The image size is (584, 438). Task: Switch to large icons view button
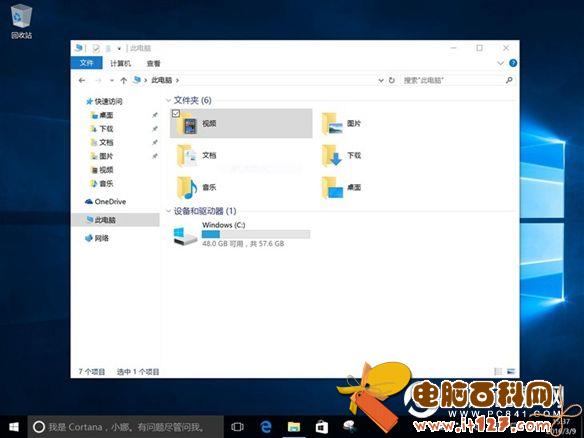[x=511, y=371]
